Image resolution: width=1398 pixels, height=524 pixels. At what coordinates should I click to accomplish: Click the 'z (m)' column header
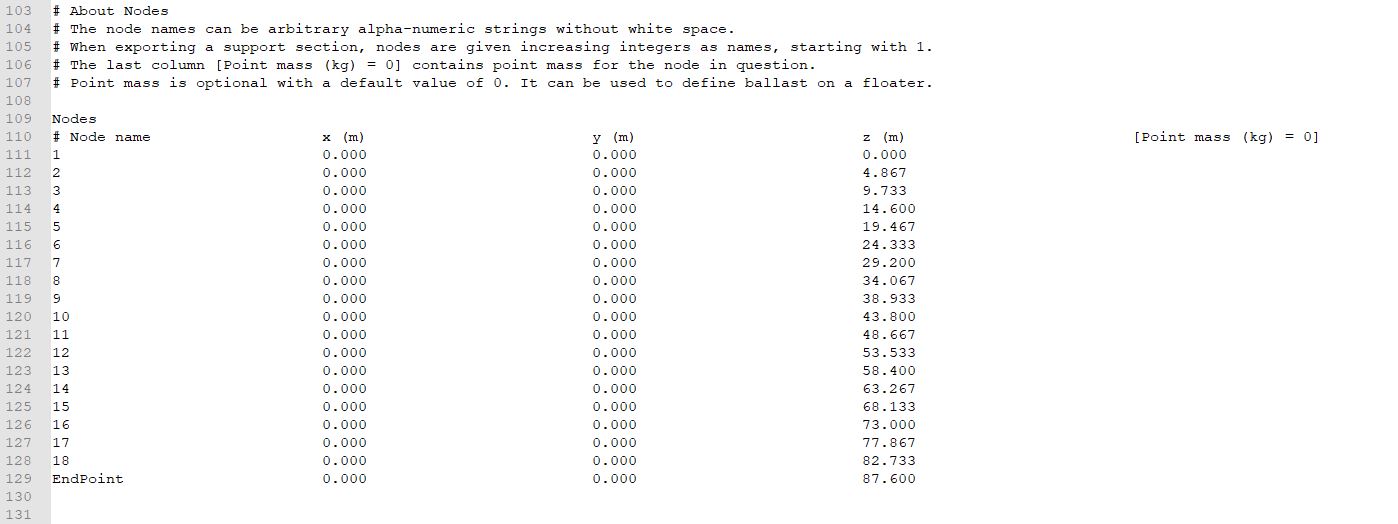click(883, 137)
